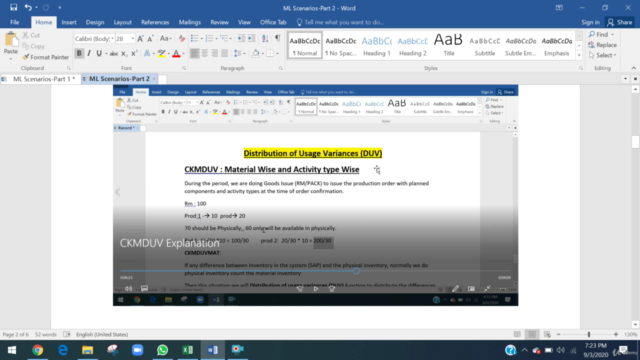Click the Share button
Viewport: 640px width, 360px height.
click(620, 22)
